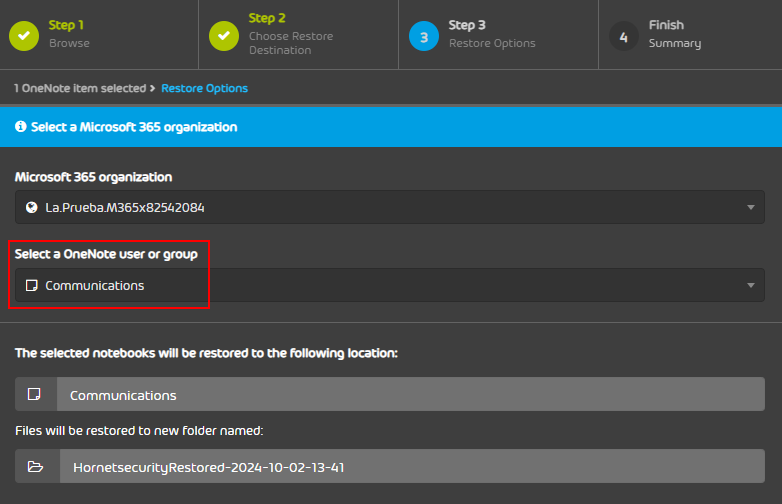Expand the Microsoft 365 organization dropdown arrow

(x=750, y=207)
